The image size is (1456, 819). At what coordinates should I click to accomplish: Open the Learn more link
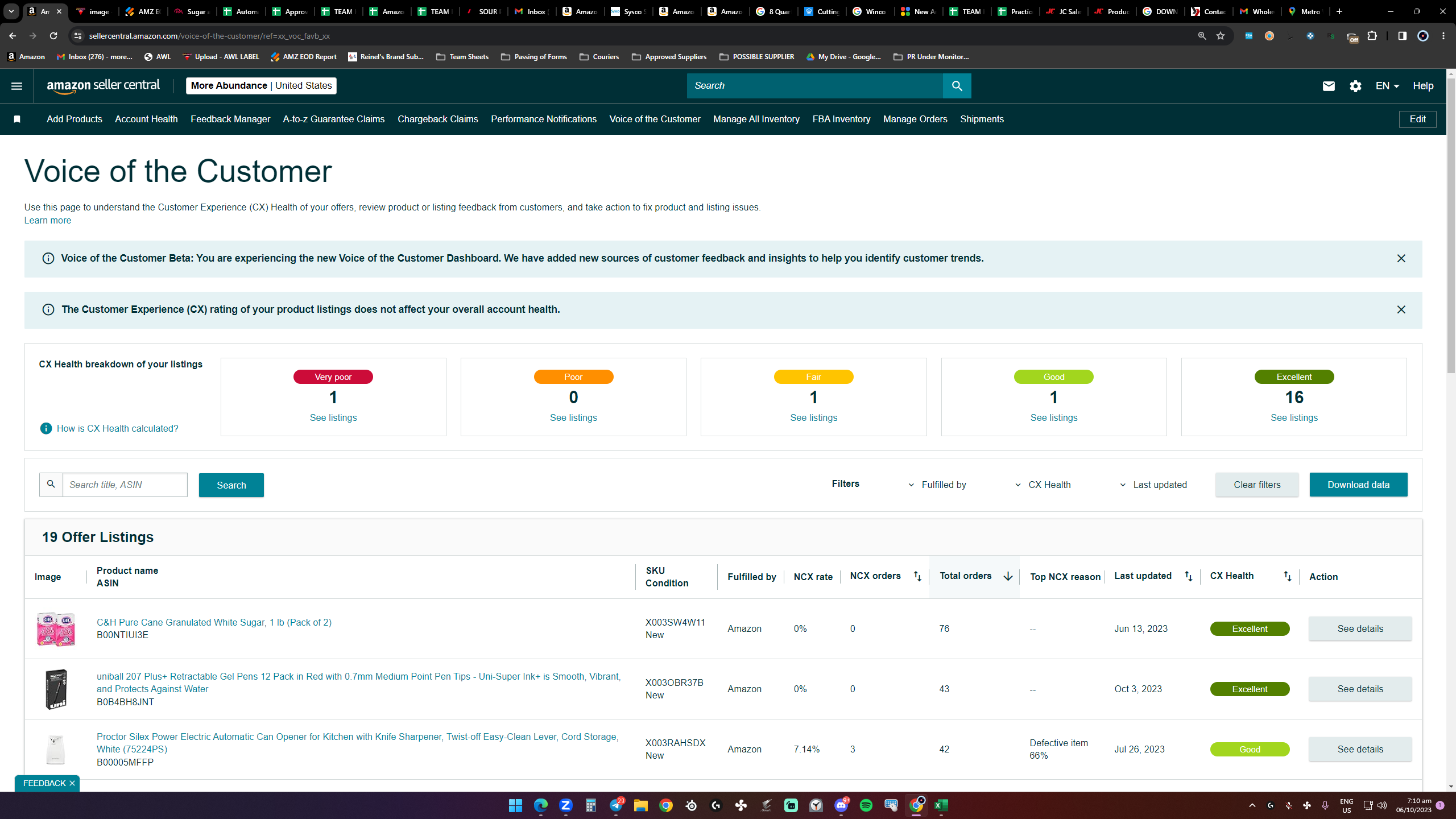click(x=48, y=220)
